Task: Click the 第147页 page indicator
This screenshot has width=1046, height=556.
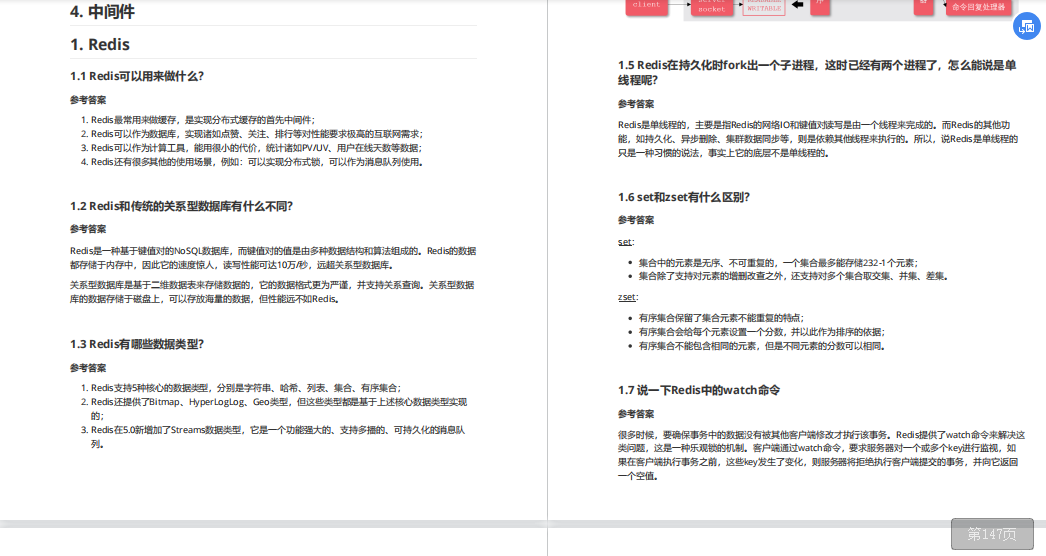Action: point(992,534)
